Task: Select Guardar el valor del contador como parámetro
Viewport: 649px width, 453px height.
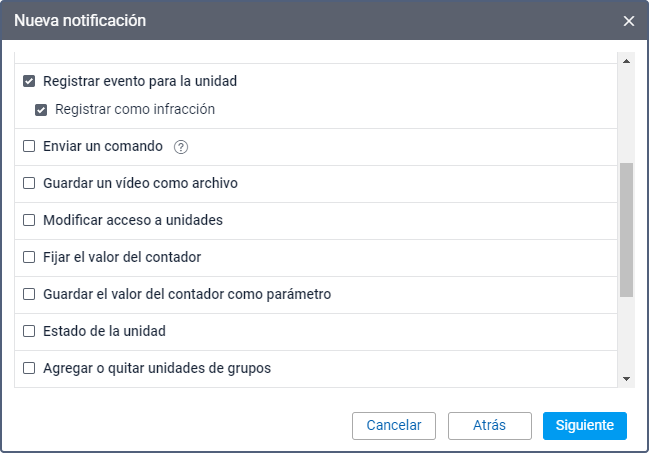Action: pos(29,294)
